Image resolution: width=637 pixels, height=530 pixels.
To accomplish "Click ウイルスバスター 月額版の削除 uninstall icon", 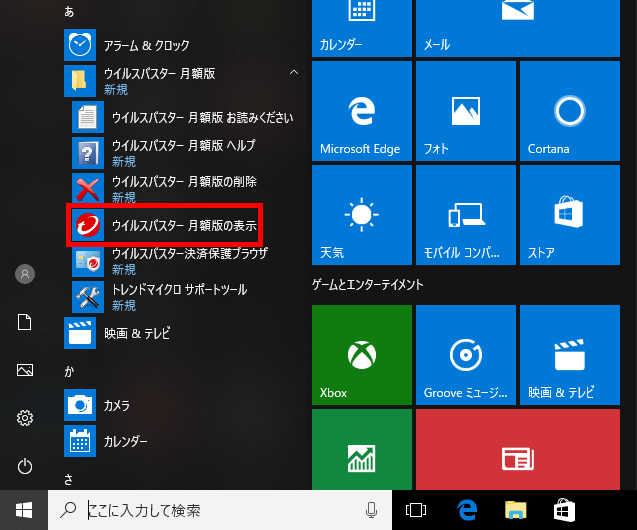I will [88, 188].
